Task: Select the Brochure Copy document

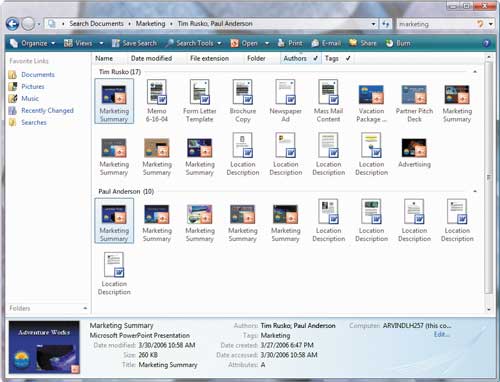Action: pyautogui.click(x=243, y=101)
